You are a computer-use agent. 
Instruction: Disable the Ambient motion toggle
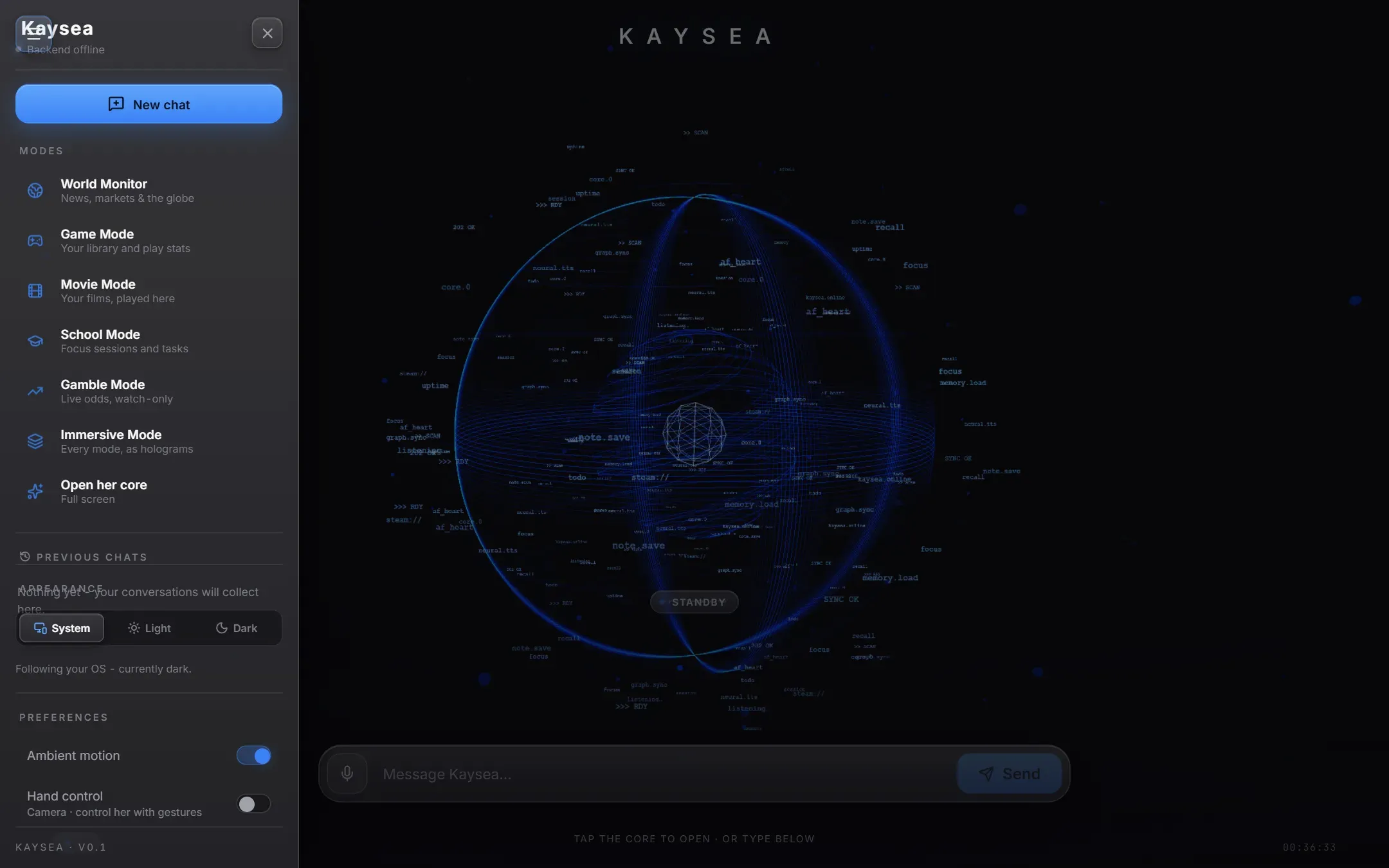pos(253,755)
